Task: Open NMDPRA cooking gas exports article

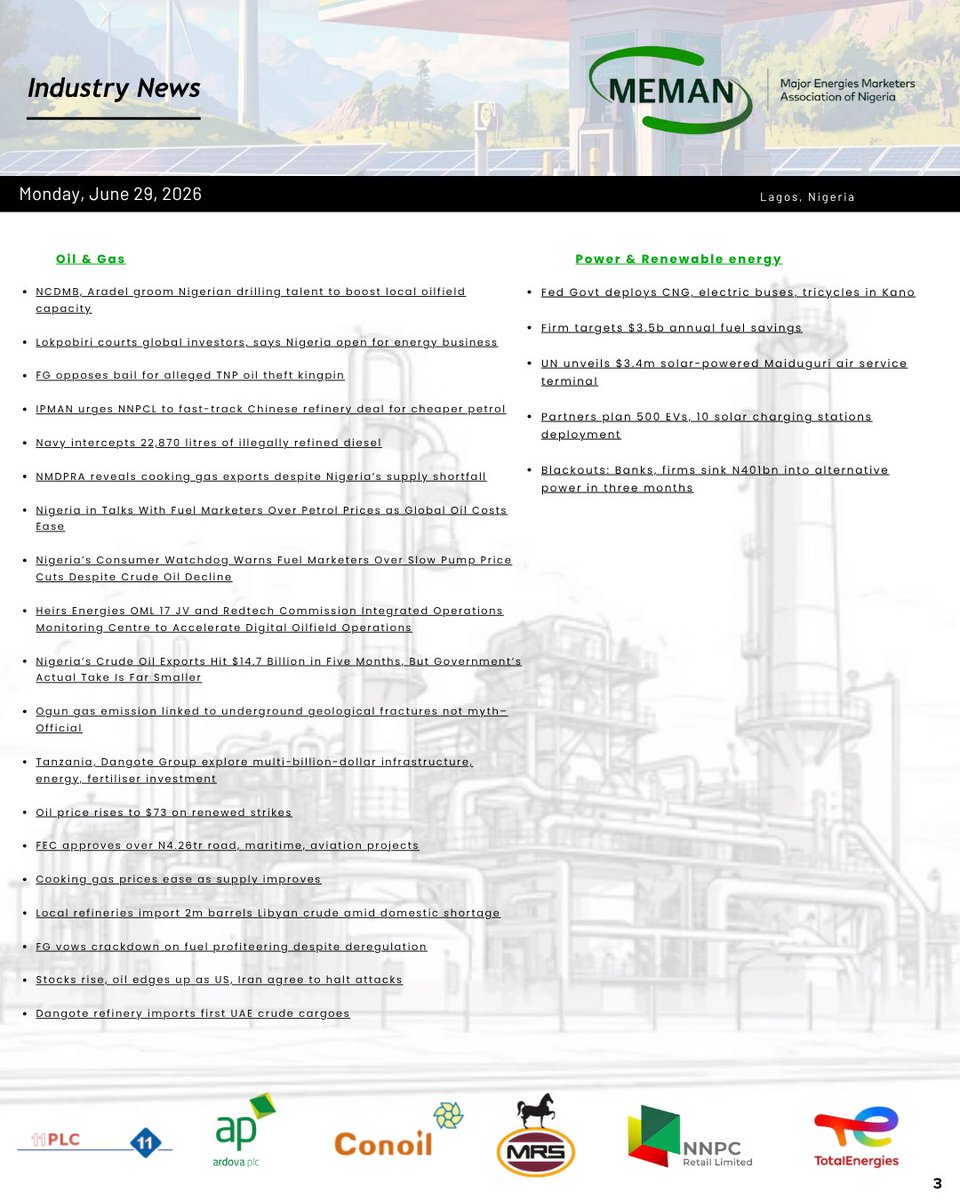Action: tap(261, 476)
